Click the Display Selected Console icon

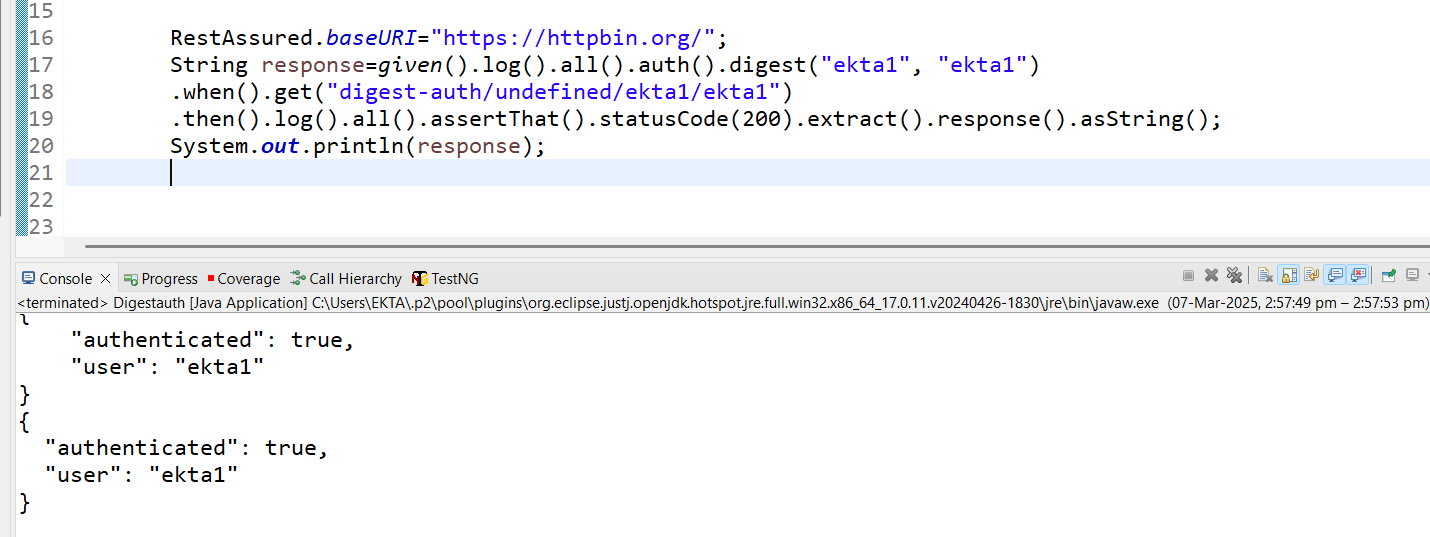point(1411,275)
